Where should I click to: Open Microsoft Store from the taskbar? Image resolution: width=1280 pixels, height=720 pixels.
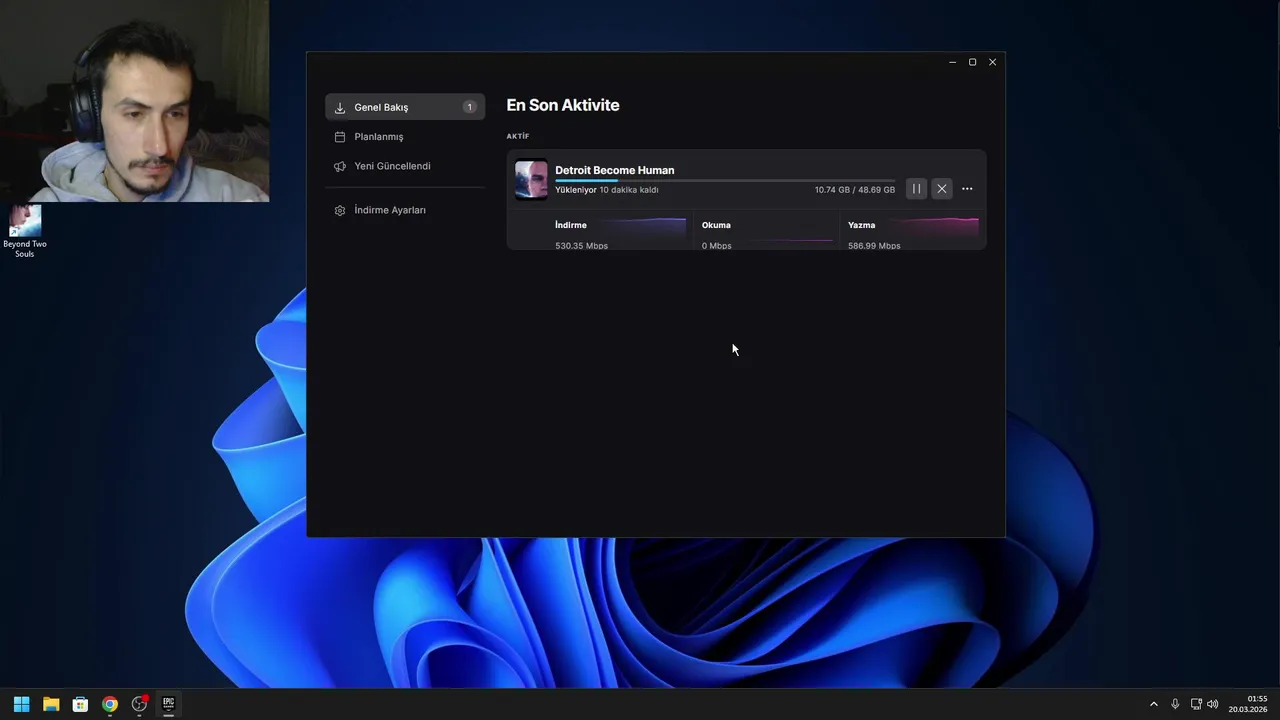point(80,704)
